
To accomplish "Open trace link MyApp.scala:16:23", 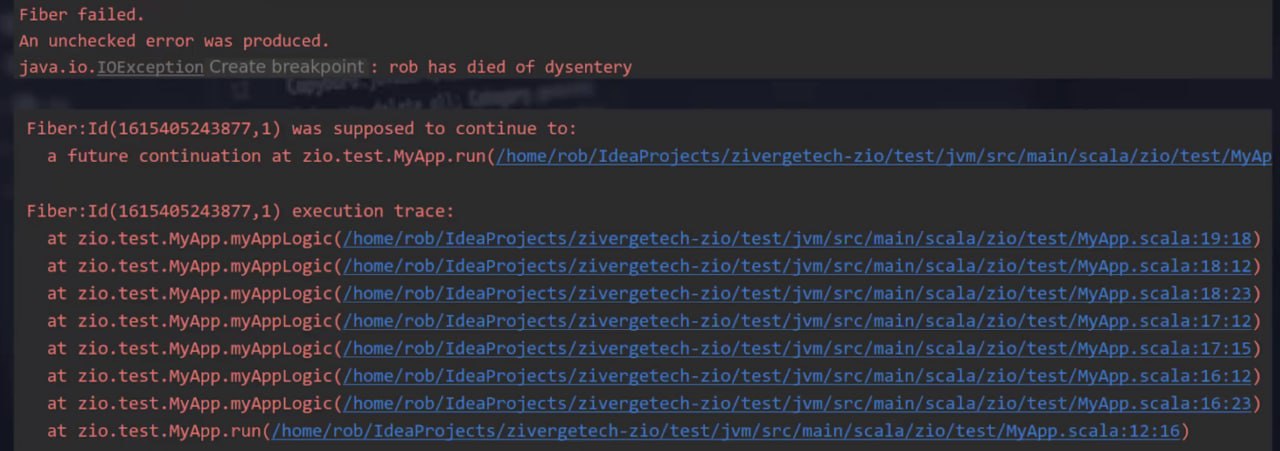I will (797, 404).
